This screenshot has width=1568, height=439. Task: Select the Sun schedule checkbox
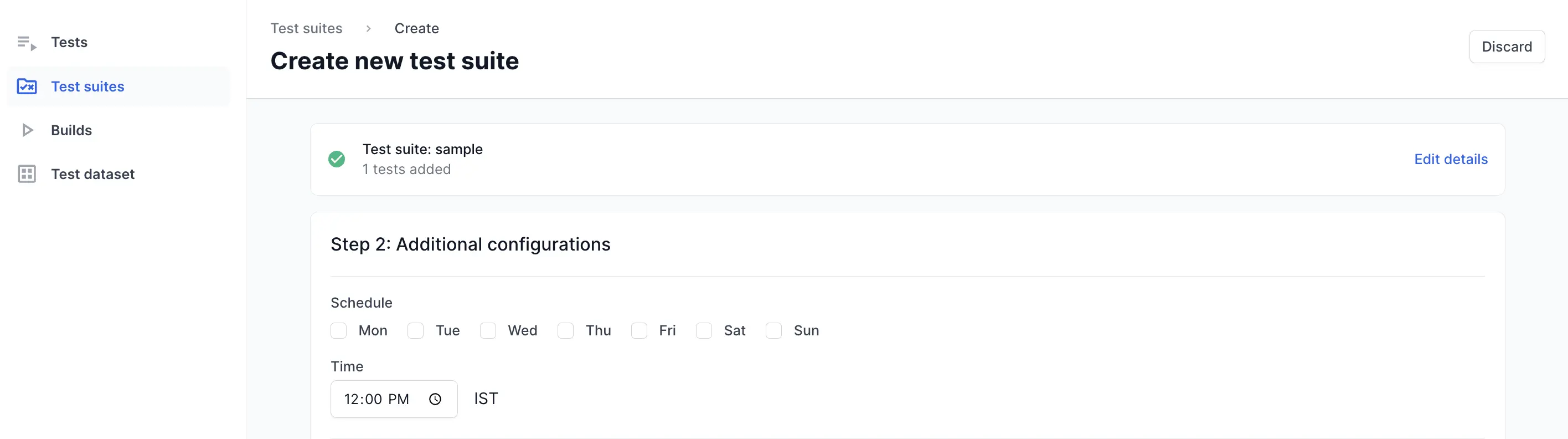click(x=773, y=330)
